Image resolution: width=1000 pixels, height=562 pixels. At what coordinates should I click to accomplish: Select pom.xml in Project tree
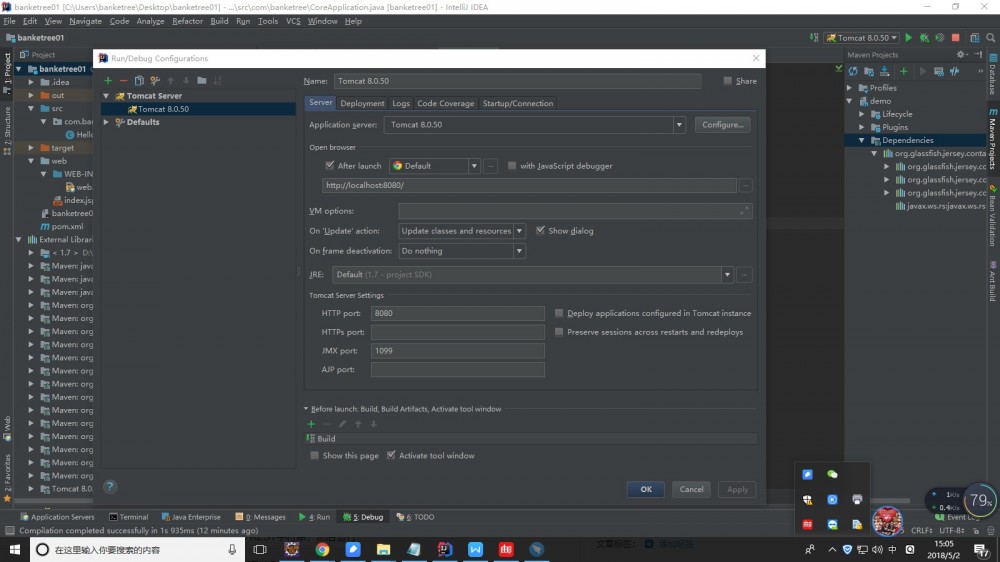[x=62, y=226]
